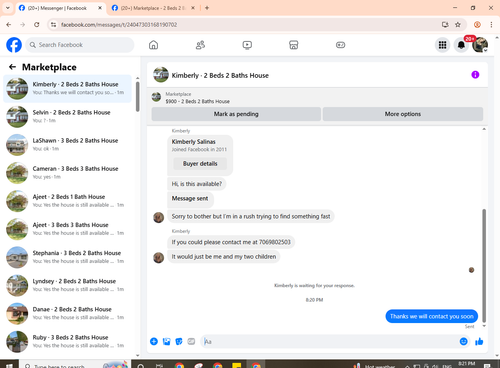Open the Lyndsey 2 Beds 2 Baths chat
The height and width of the screenshot is (368, 500).
(x=67, y=285)
